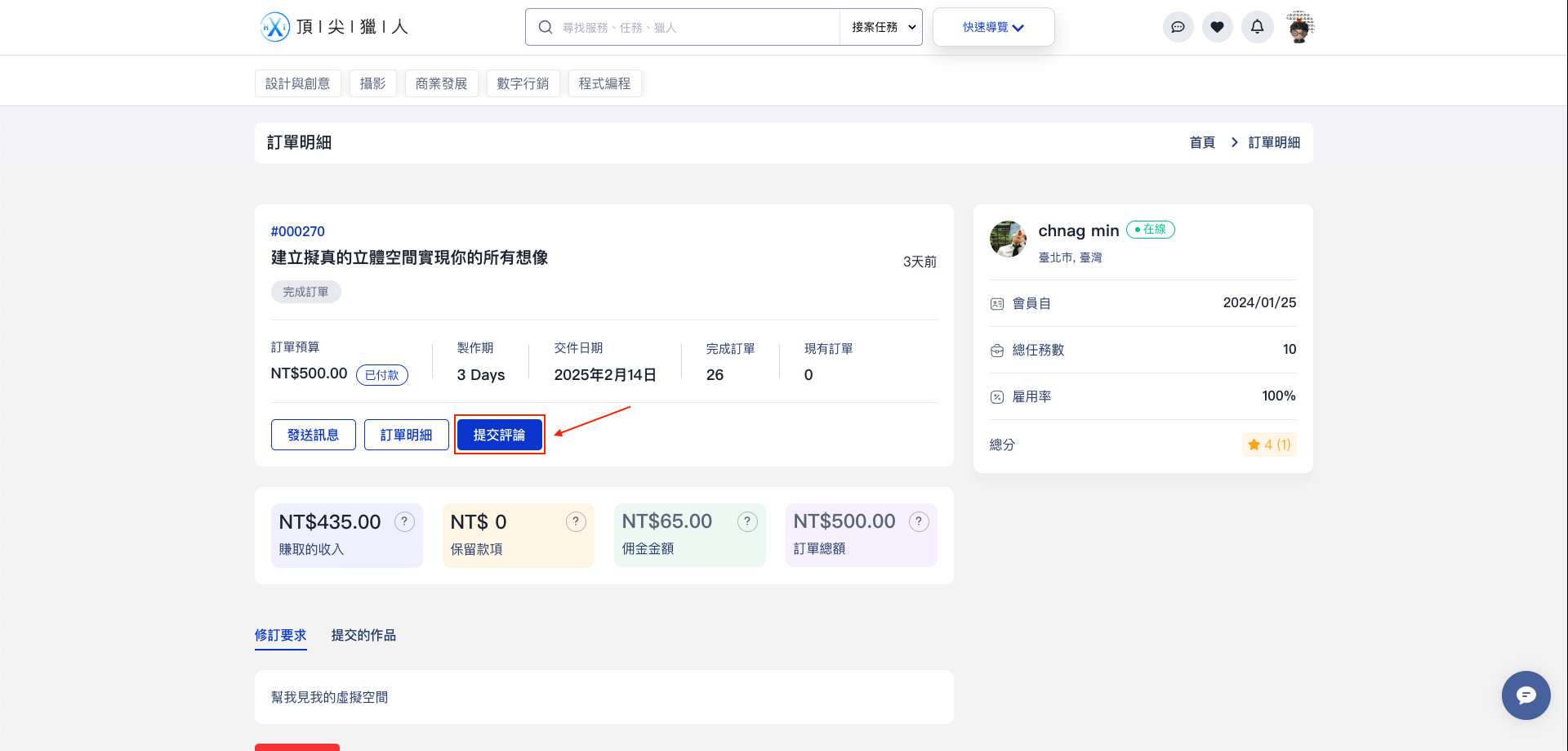Select the 修訂要求 tab
This screenshot has height=751, width=1568.
pos(280,635)
